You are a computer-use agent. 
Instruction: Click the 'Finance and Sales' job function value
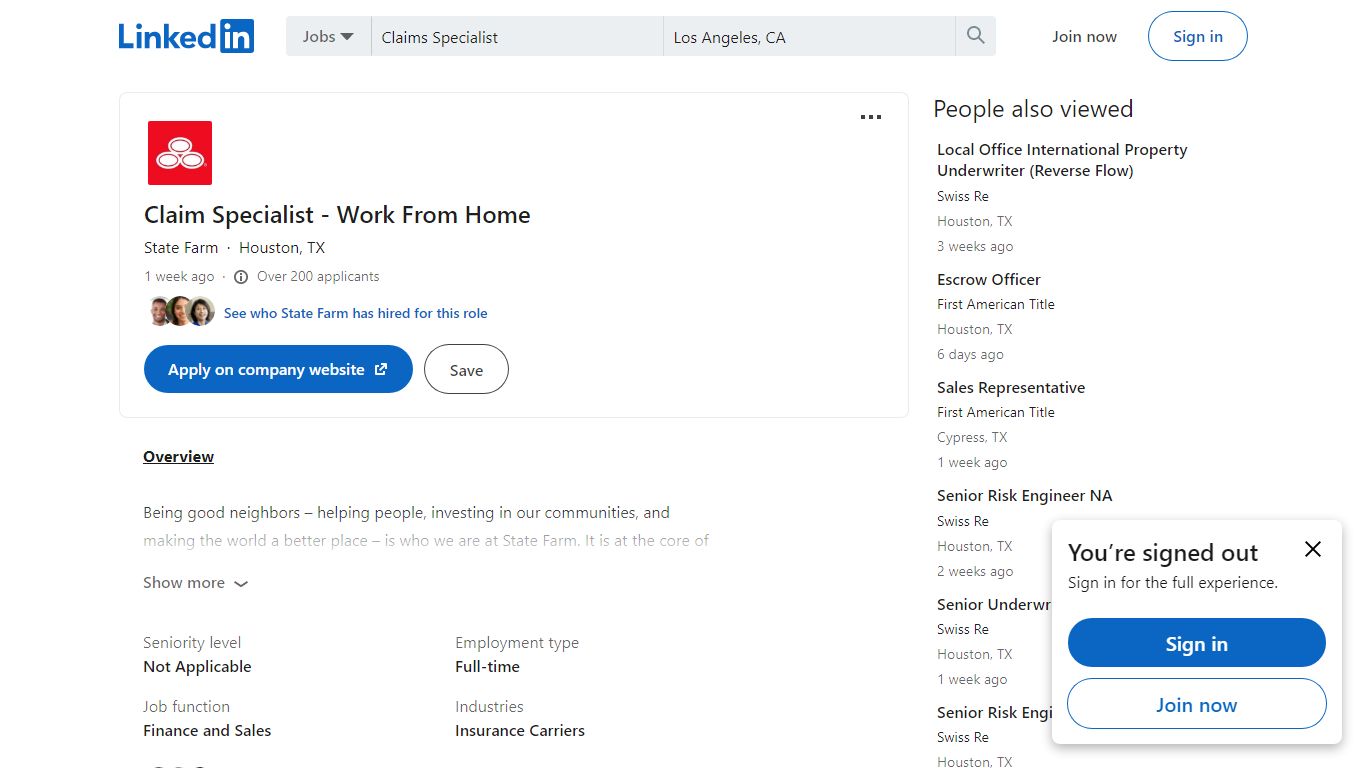click(207, 731)
